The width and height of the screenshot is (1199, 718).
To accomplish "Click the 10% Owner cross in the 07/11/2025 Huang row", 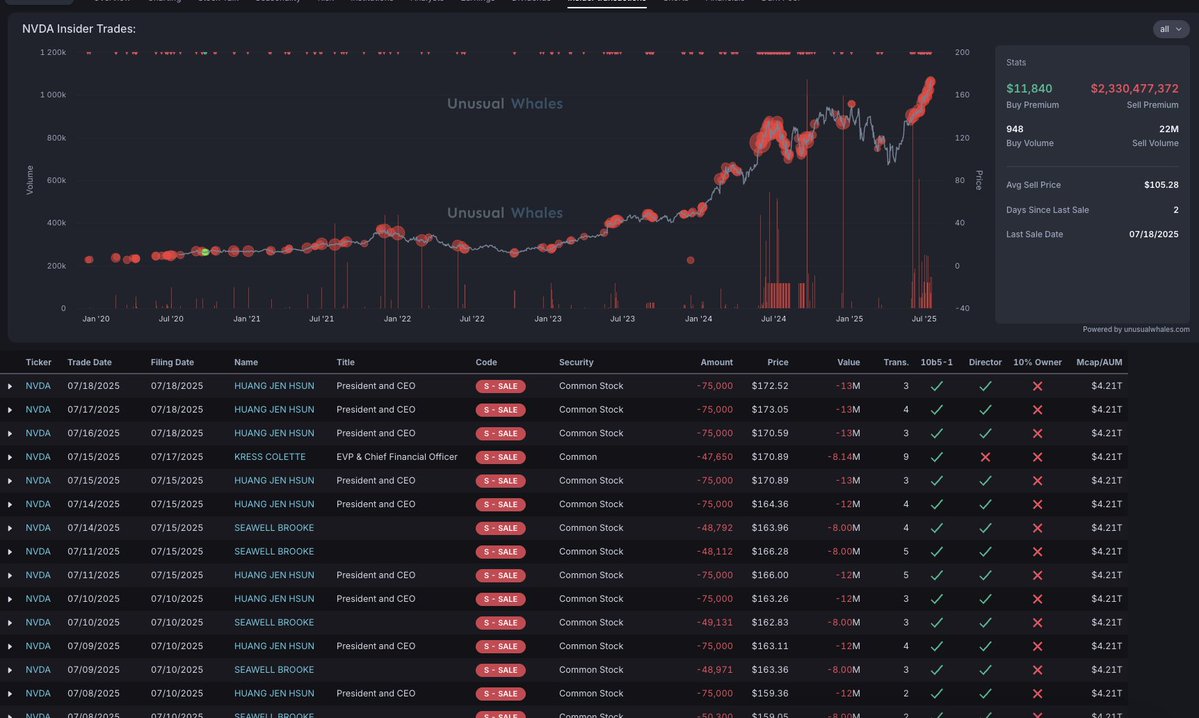I will pyautogui.click(x=1038, y=576).
